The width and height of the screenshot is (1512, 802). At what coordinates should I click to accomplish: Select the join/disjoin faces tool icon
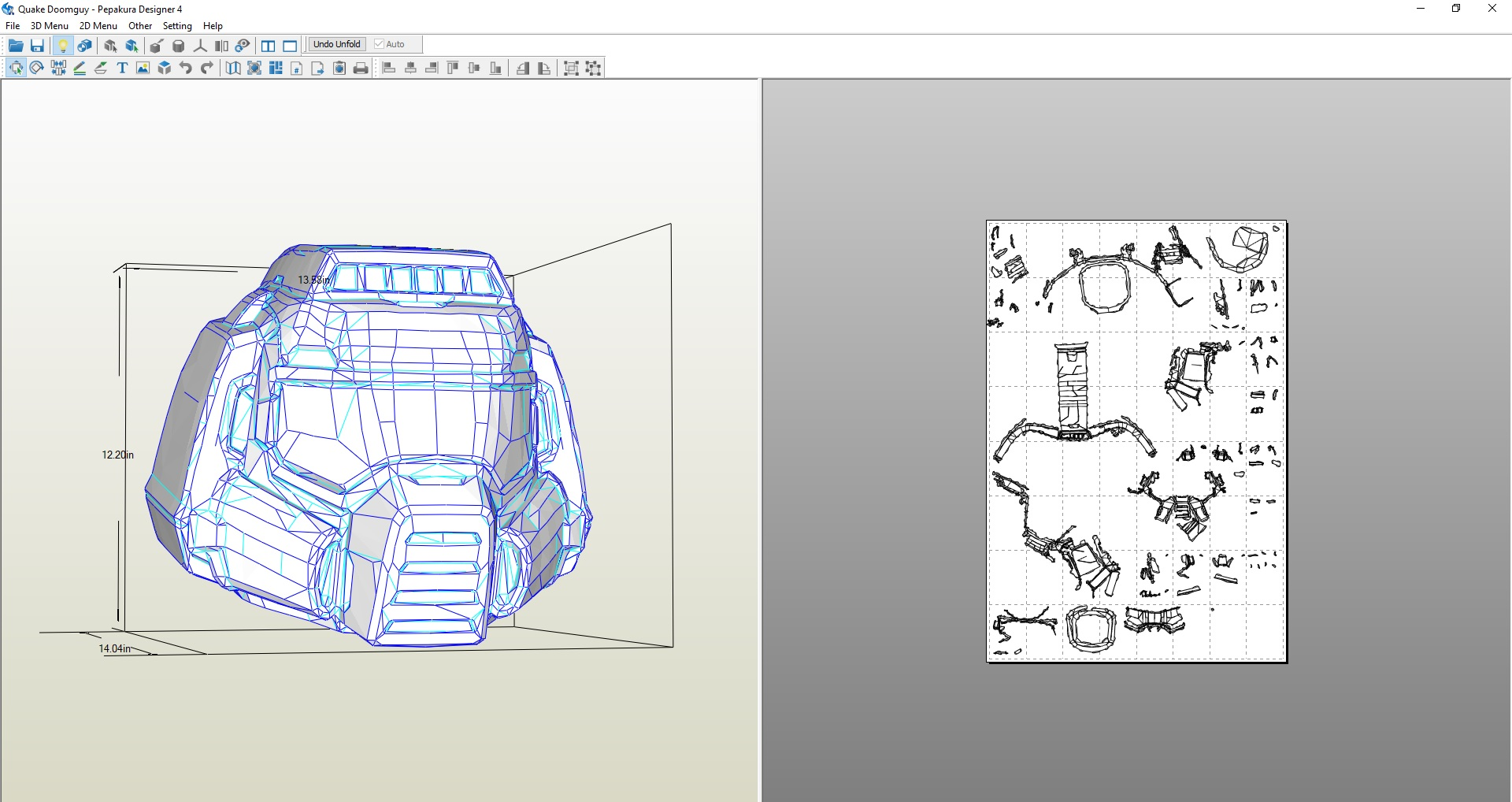point(58,68)
